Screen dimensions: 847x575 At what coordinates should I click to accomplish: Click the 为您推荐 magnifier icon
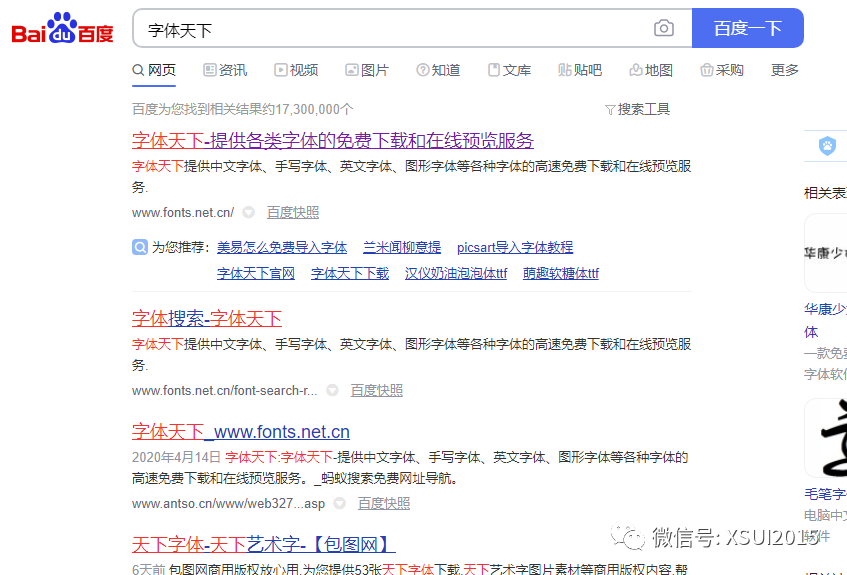(x=140, y=248)
